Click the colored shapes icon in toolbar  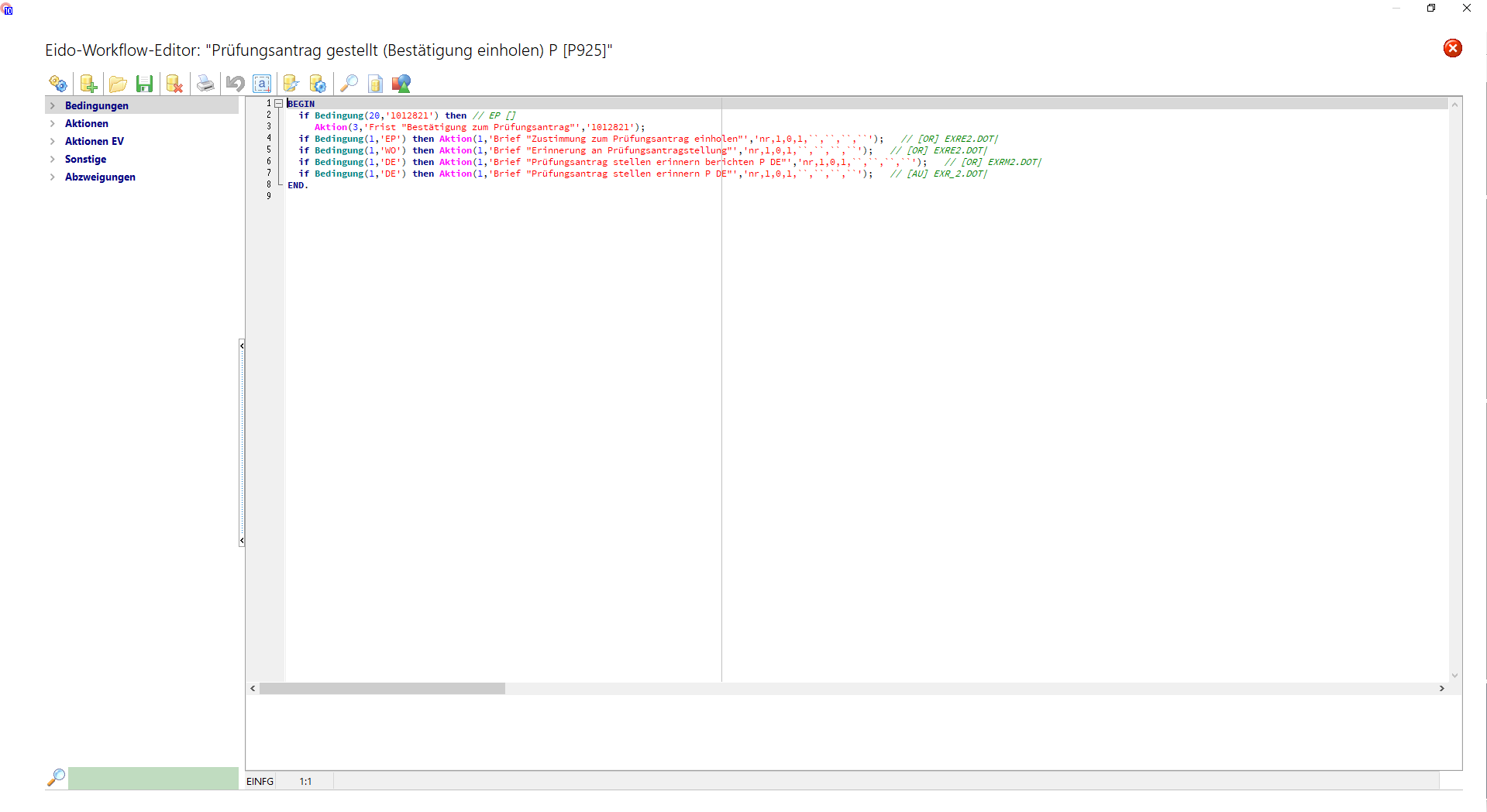point(401,84)
